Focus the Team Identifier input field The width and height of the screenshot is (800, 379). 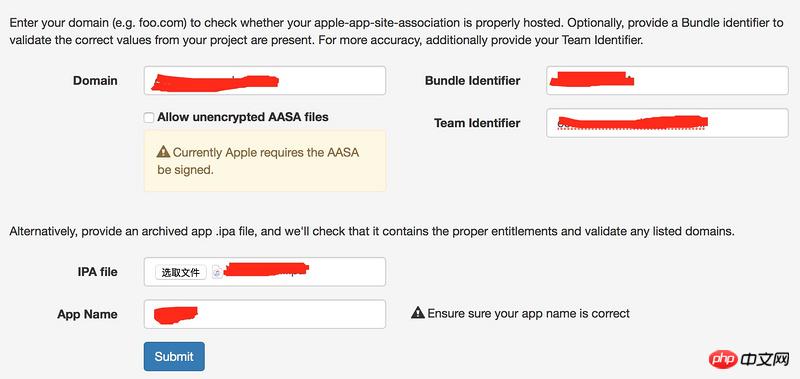[x=667, y=123]
